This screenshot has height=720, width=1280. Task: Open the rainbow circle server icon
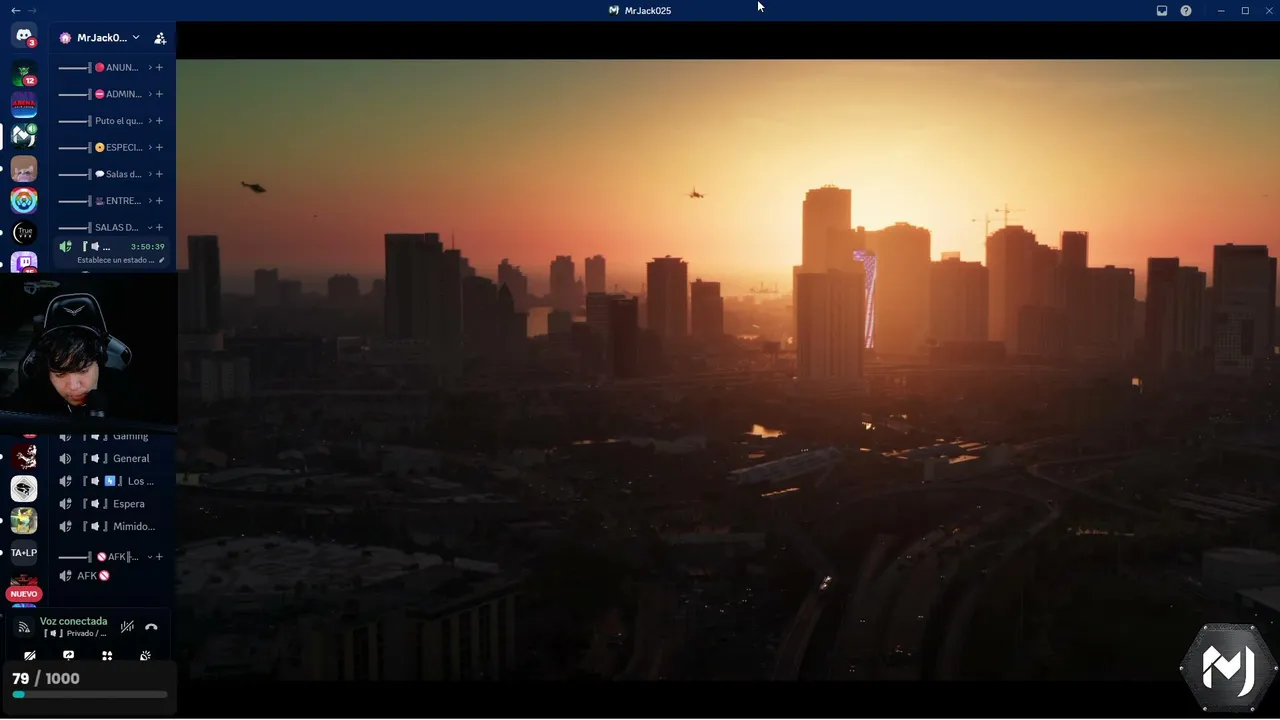tap(24, 201)
